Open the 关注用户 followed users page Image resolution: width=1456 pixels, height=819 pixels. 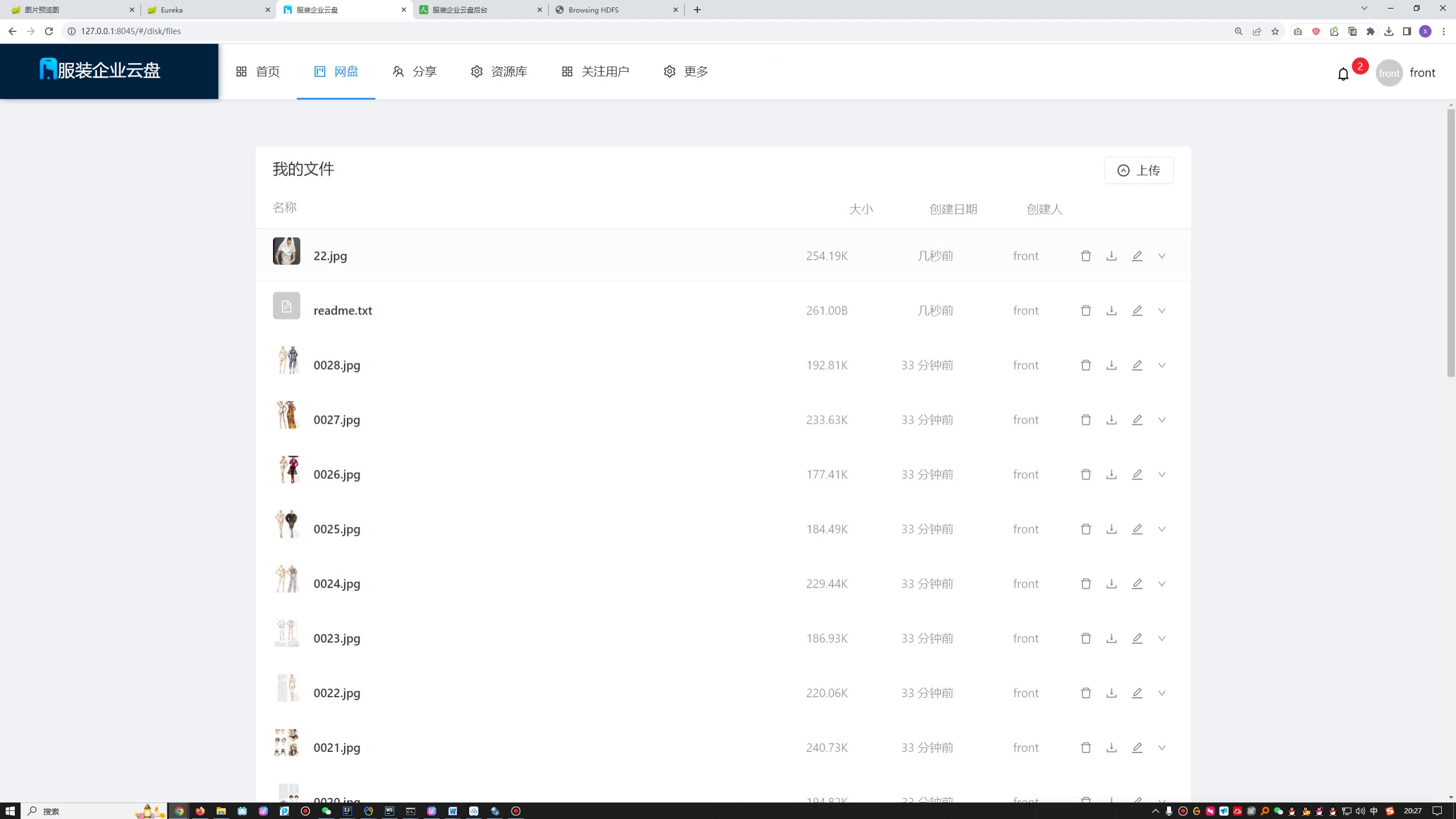point(595,72)
